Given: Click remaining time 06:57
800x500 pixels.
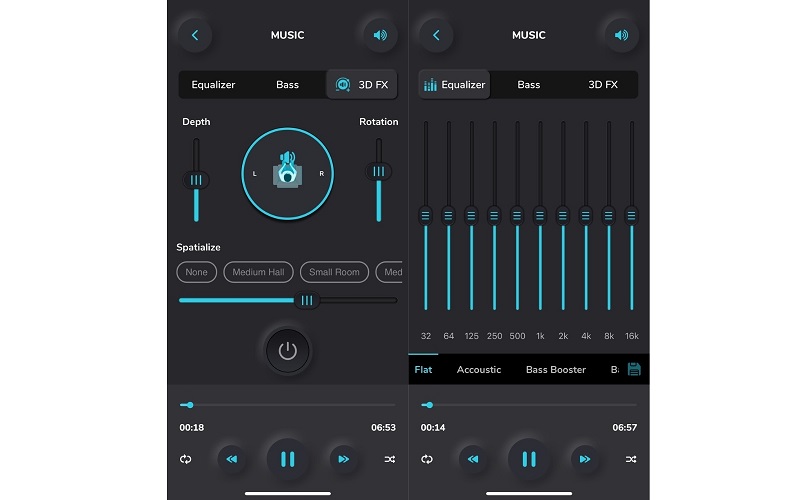Looking at the screenshot, I should click(624, 428).
